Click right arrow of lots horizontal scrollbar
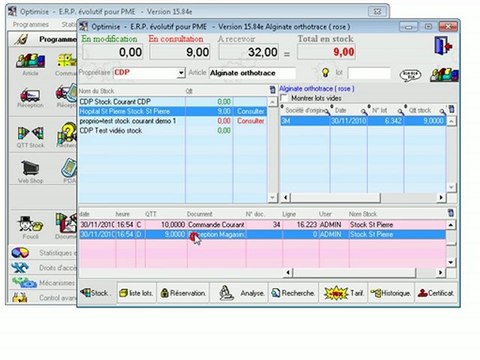This screenshot has height=360, width=480. click(441, 197)
